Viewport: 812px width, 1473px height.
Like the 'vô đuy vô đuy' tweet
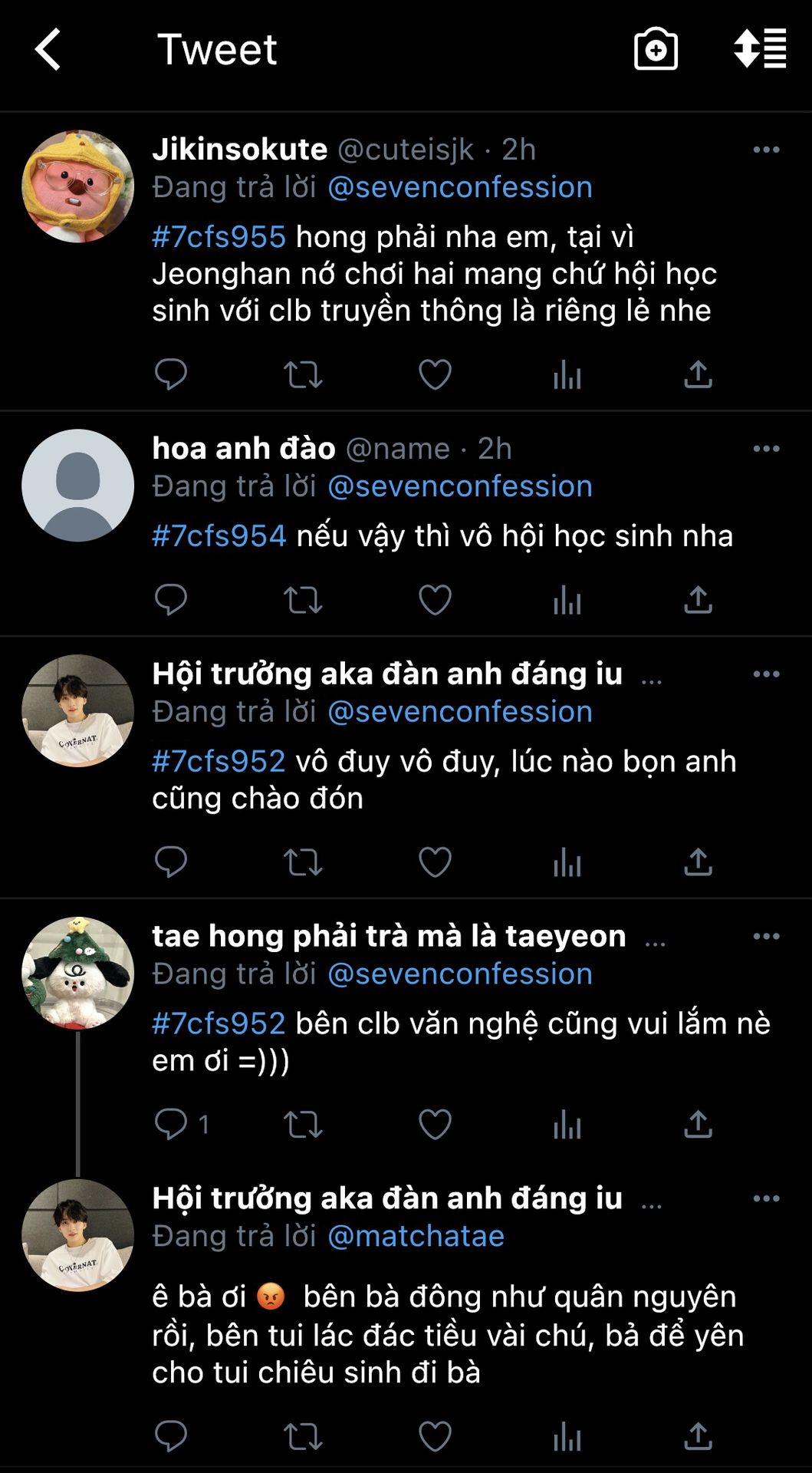(435, 862)
